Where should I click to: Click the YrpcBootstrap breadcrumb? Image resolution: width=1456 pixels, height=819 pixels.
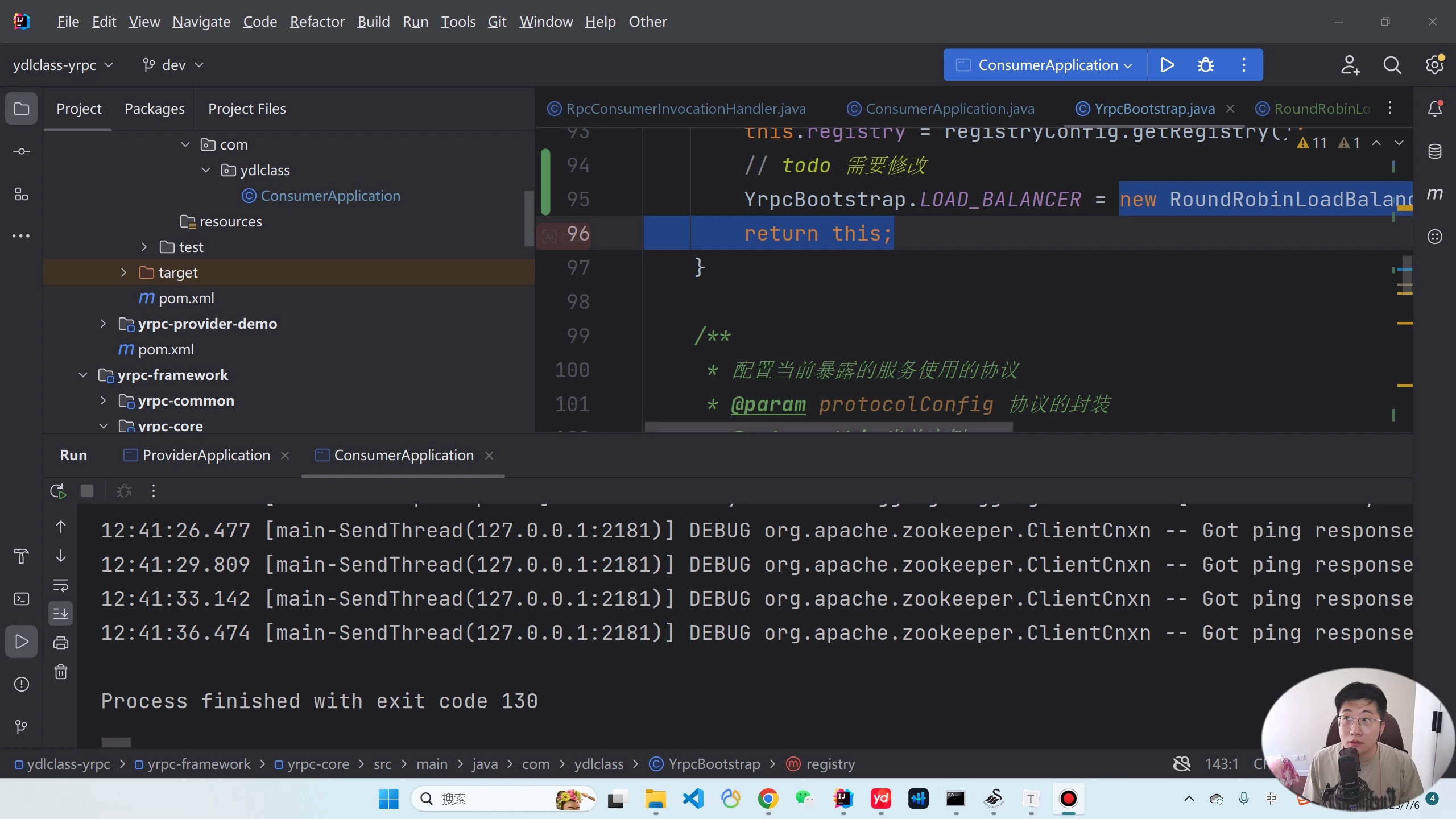click(714, 764)
